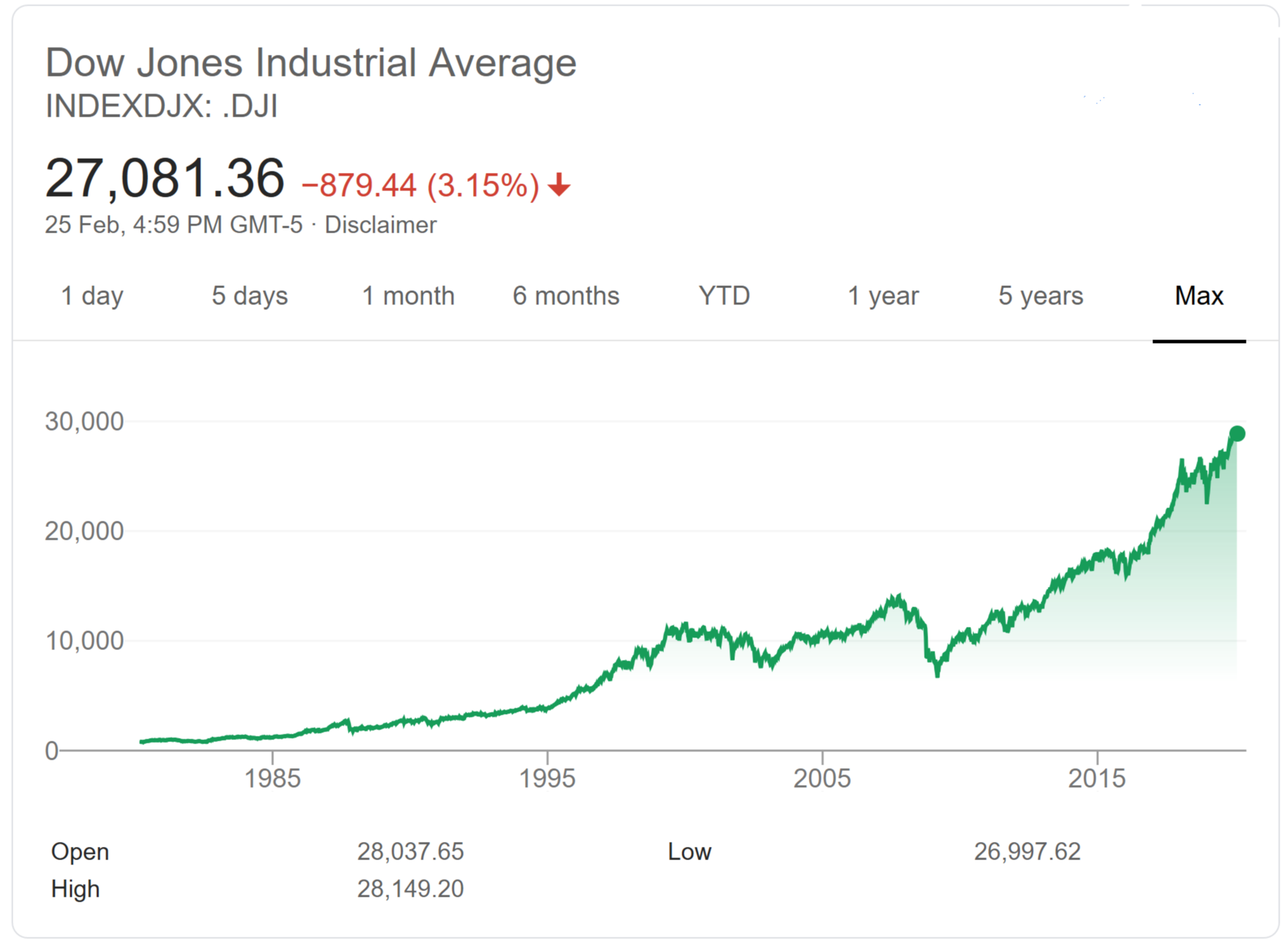The image size is (1288, 941).
Task: Click the 20,000 y-axis label
Action: coord(84,531)
